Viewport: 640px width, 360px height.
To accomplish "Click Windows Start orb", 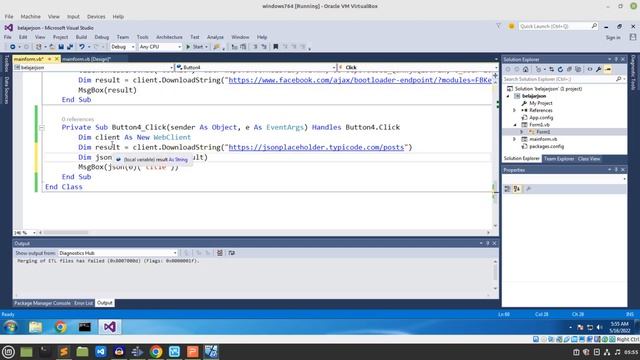I will click(x=11, y=327).
